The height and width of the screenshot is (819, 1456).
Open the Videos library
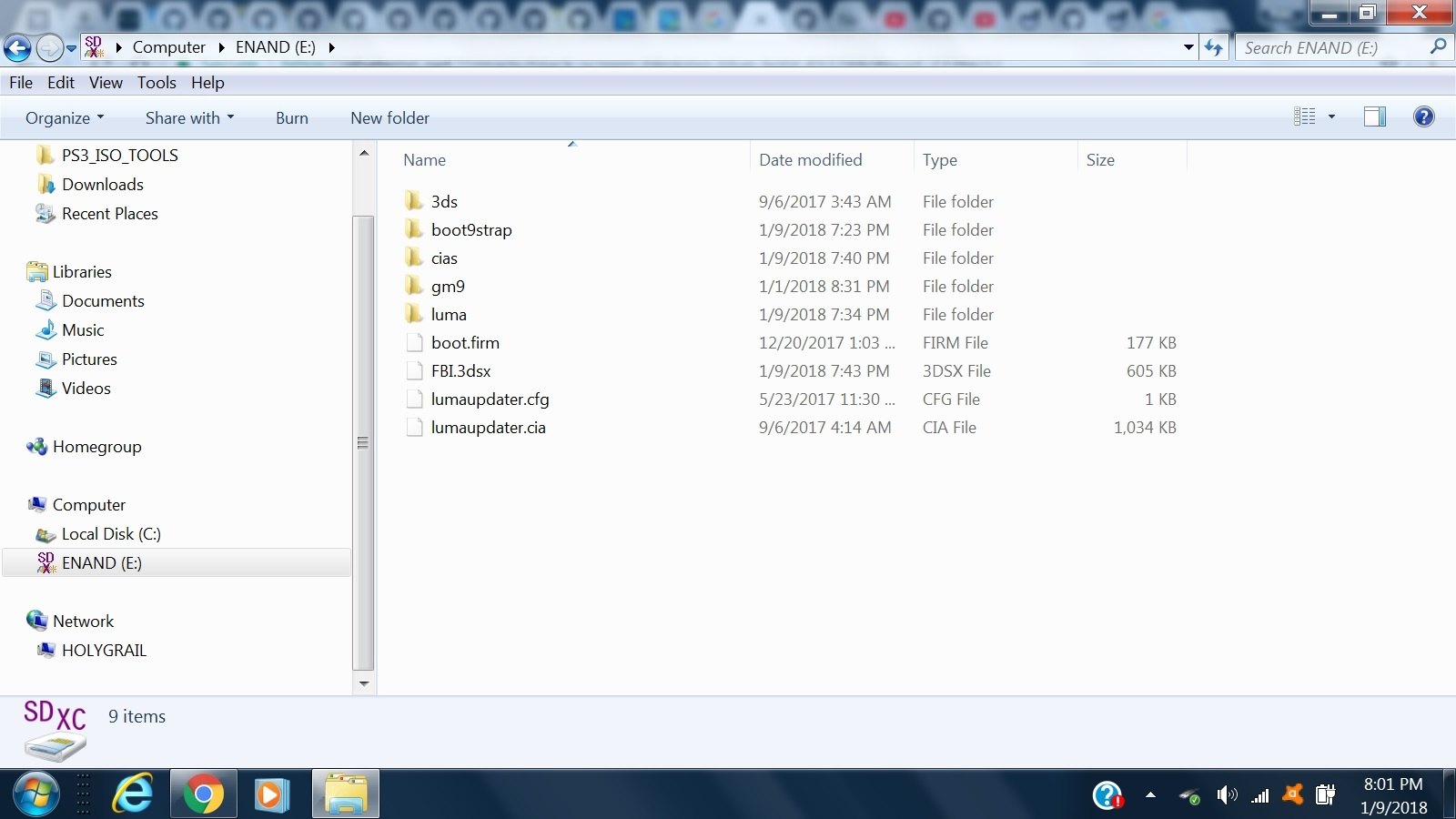86,389
